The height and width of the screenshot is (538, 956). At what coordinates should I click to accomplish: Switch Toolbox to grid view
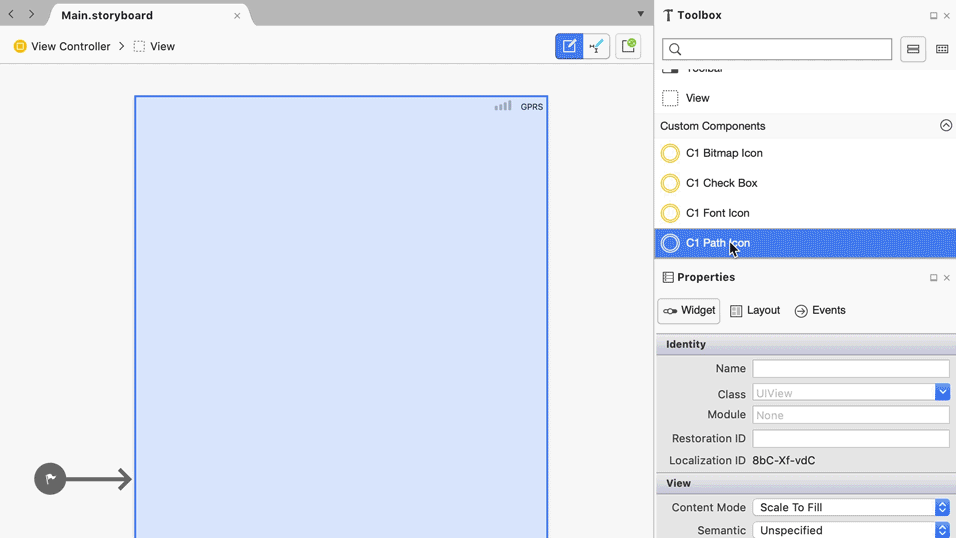[942, 49]
